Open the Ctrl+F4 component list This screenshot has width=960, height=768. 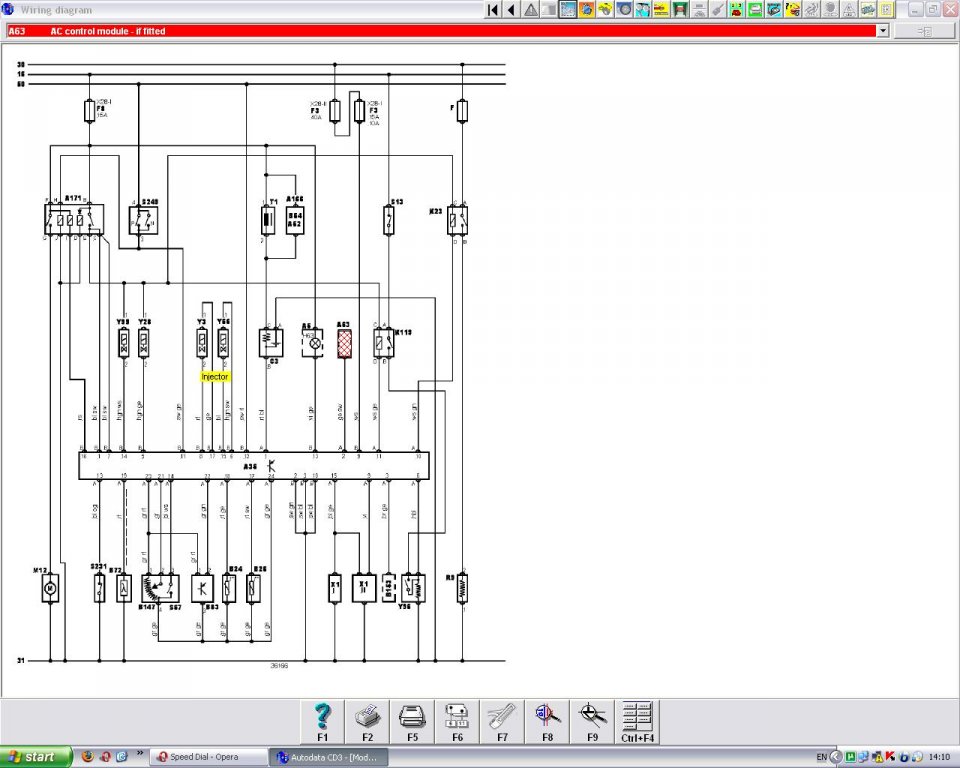tap(637, 721)
